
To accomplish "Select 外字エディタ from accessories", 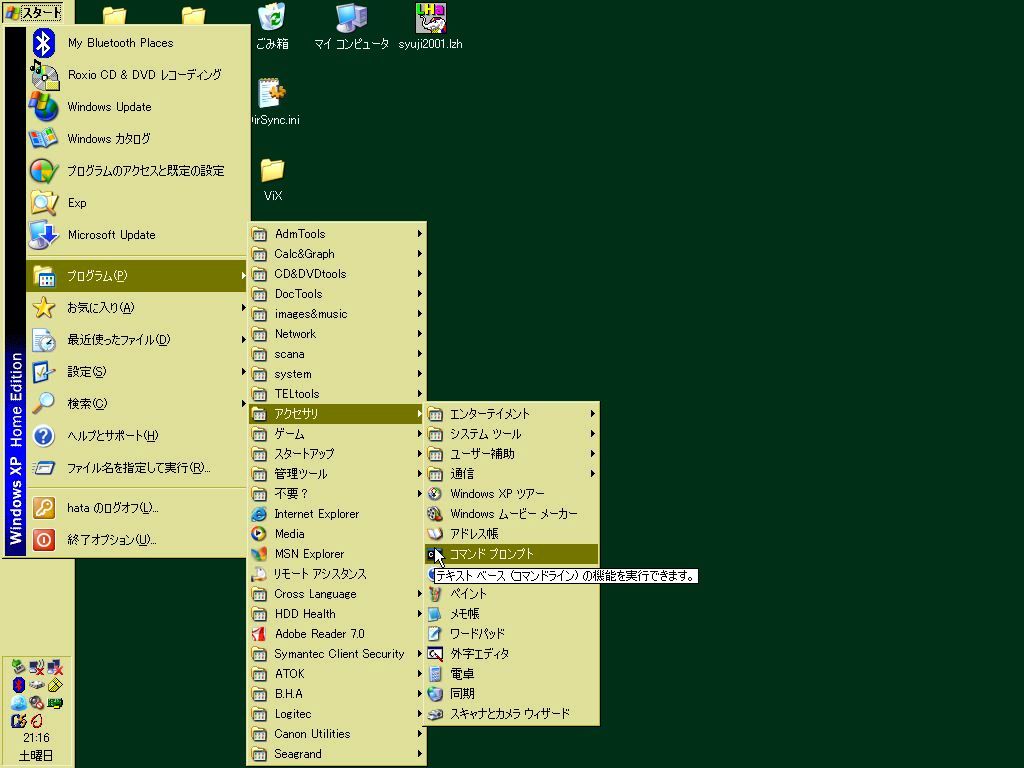I will [511, 654].
